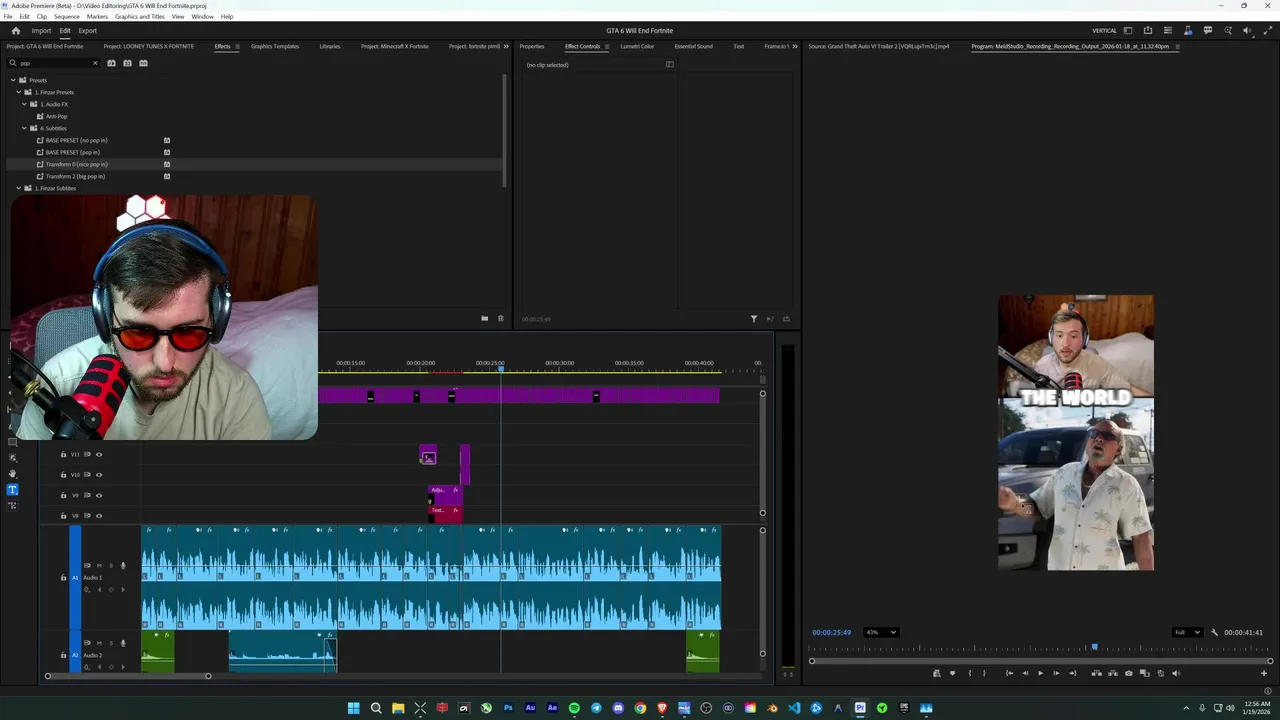This screenshot has height=720, width=1280.
Task: Switch to the Import workspace
Action: pos(41,31)
